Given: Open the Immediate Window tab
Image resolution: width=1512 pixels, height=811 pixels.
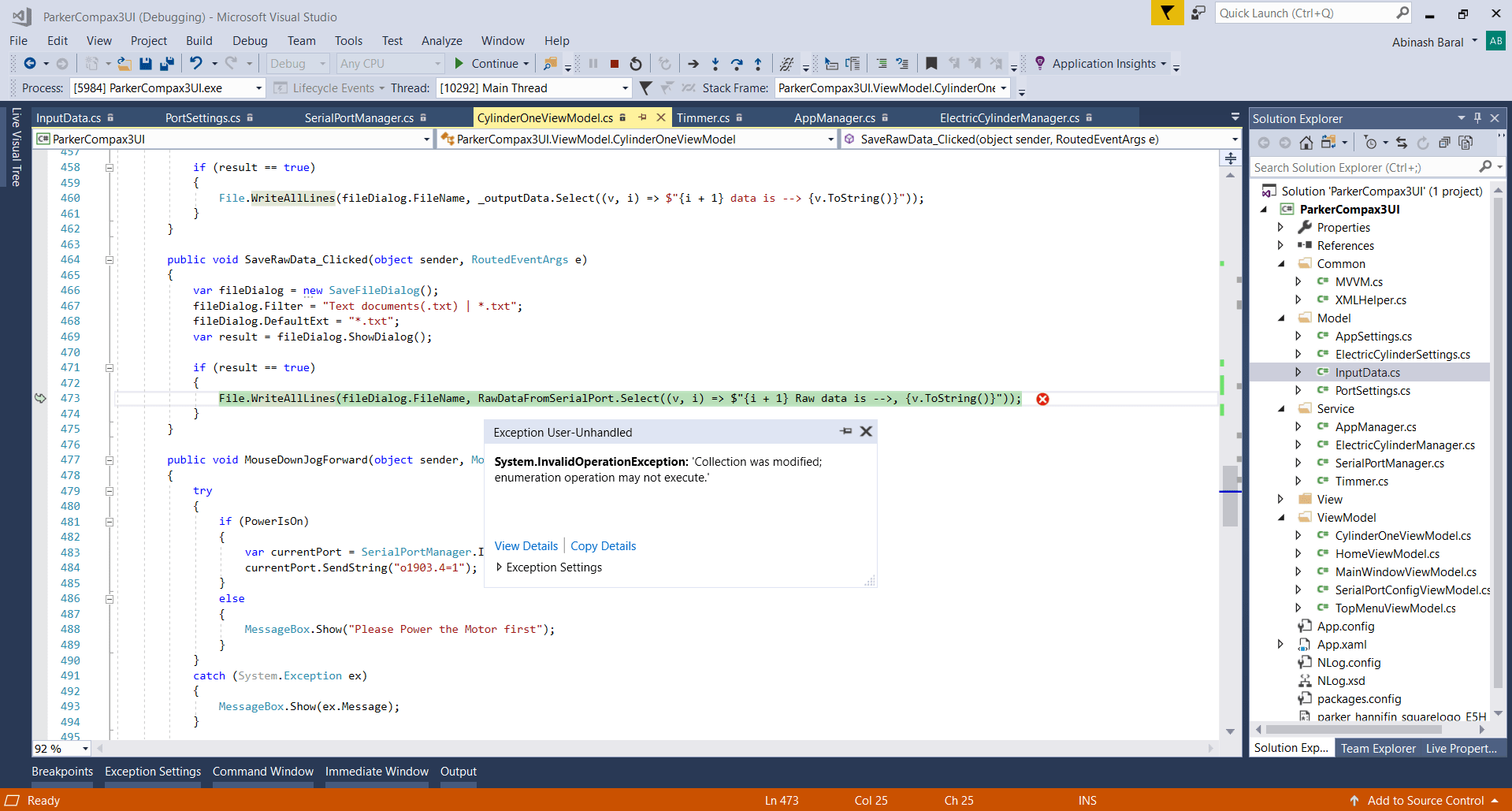Looking at the screenshot, I should click(377, 772).
